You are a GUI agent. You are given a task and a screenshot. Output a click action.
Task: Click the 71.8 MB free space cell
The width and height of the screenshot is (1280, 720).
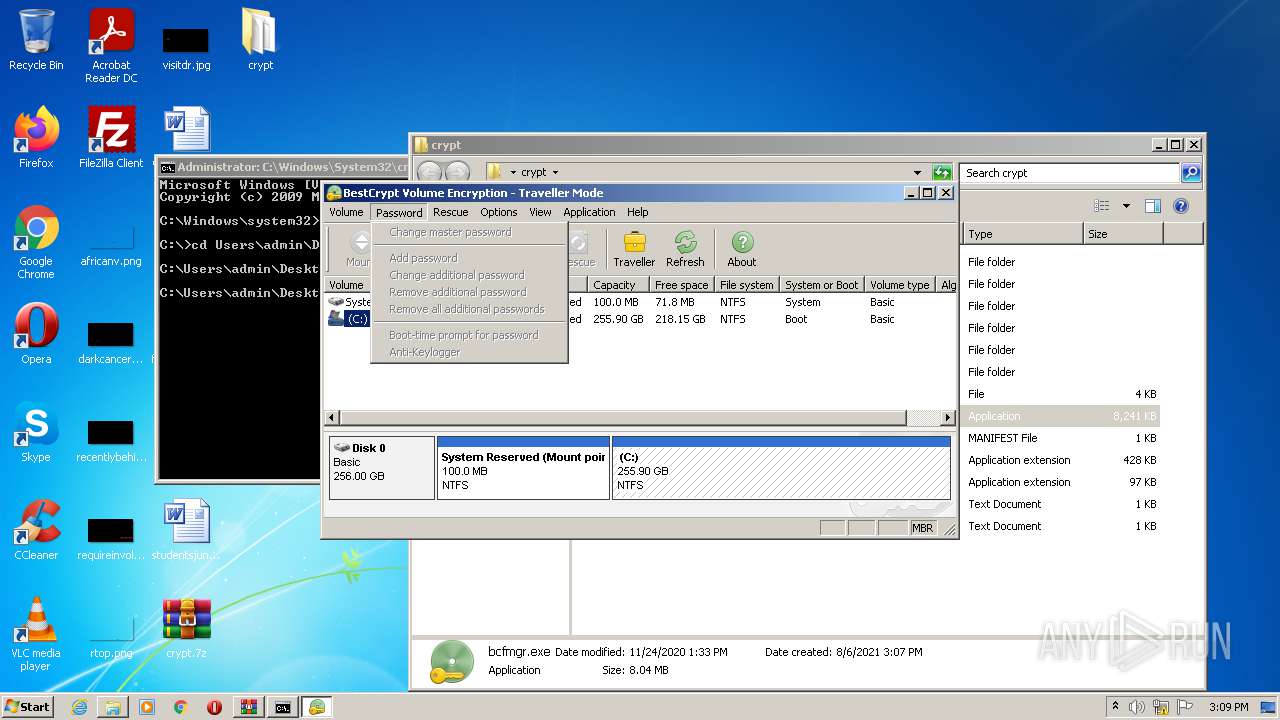point(675,302)
